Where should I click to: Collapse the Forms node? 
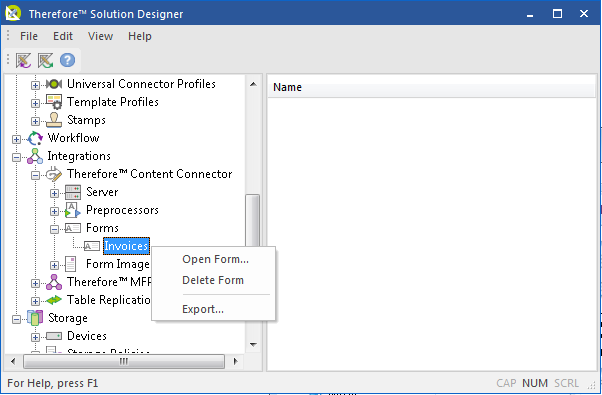click(54, 229)
